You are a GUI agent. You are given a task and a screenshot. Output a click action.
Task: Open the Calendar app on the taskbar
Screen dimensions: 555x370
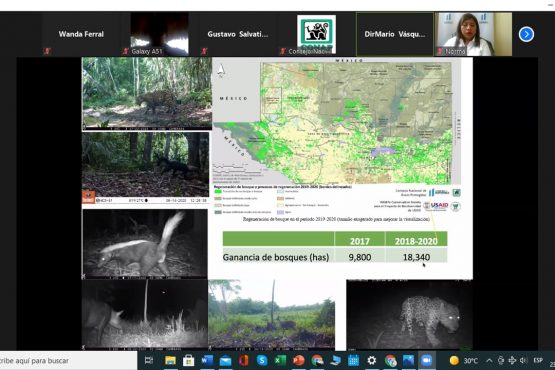353,360
